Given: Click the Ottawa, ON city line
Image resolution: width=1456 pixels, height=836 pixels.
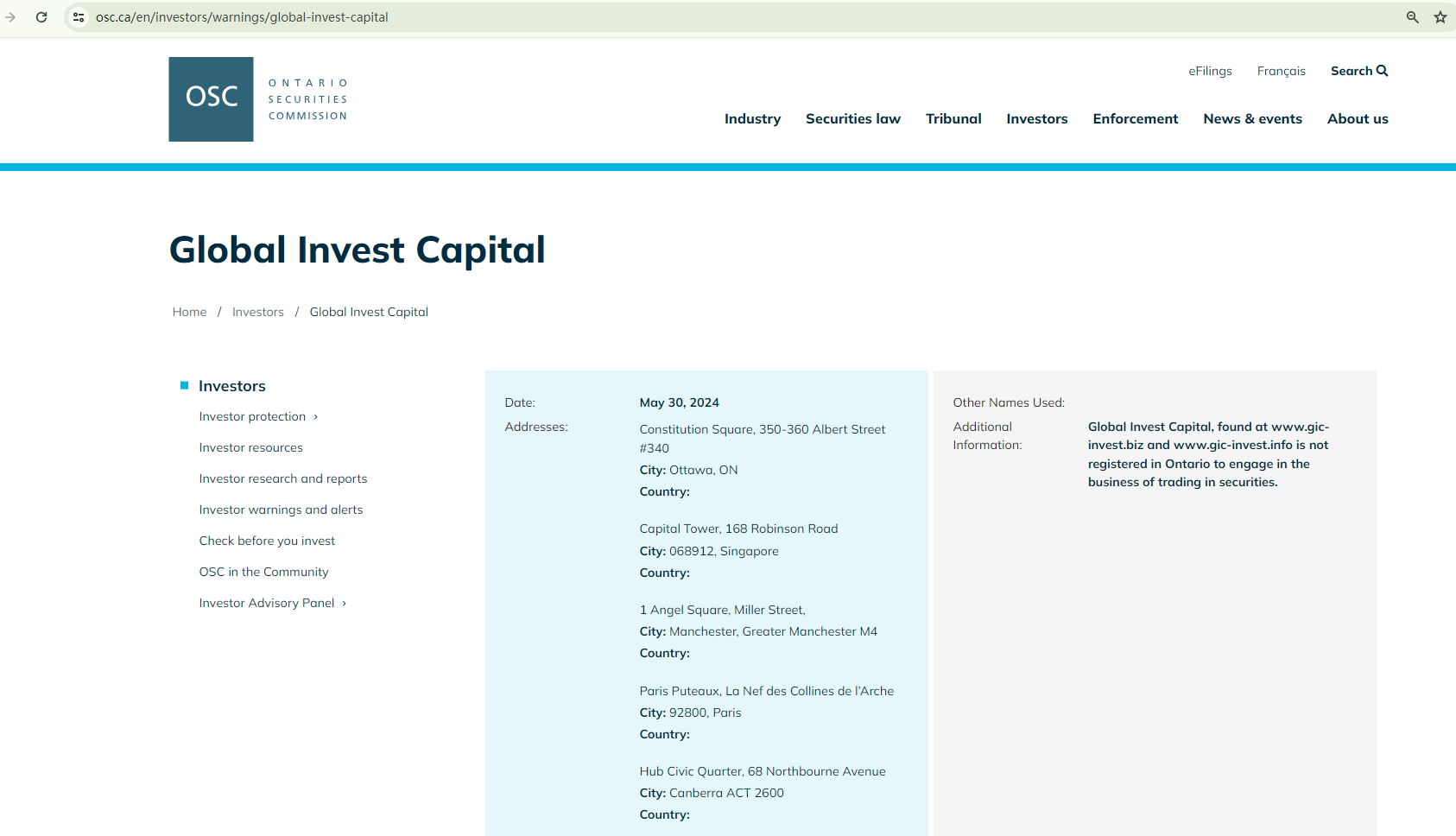Looking at the screenshot, I should (688, 470).
